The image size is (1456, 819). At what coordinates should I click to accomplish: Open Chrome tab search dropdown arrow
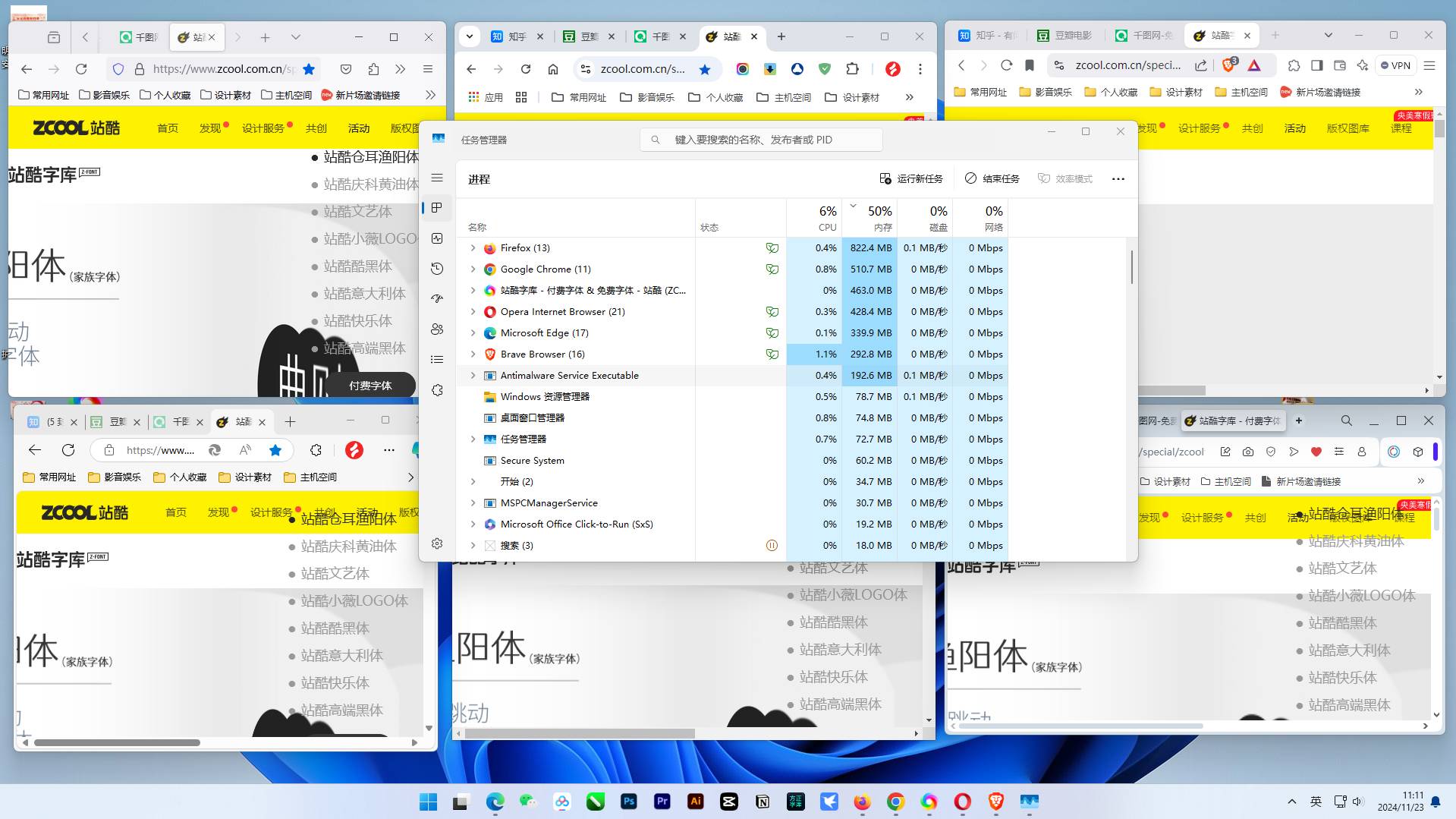coord(470,36)
